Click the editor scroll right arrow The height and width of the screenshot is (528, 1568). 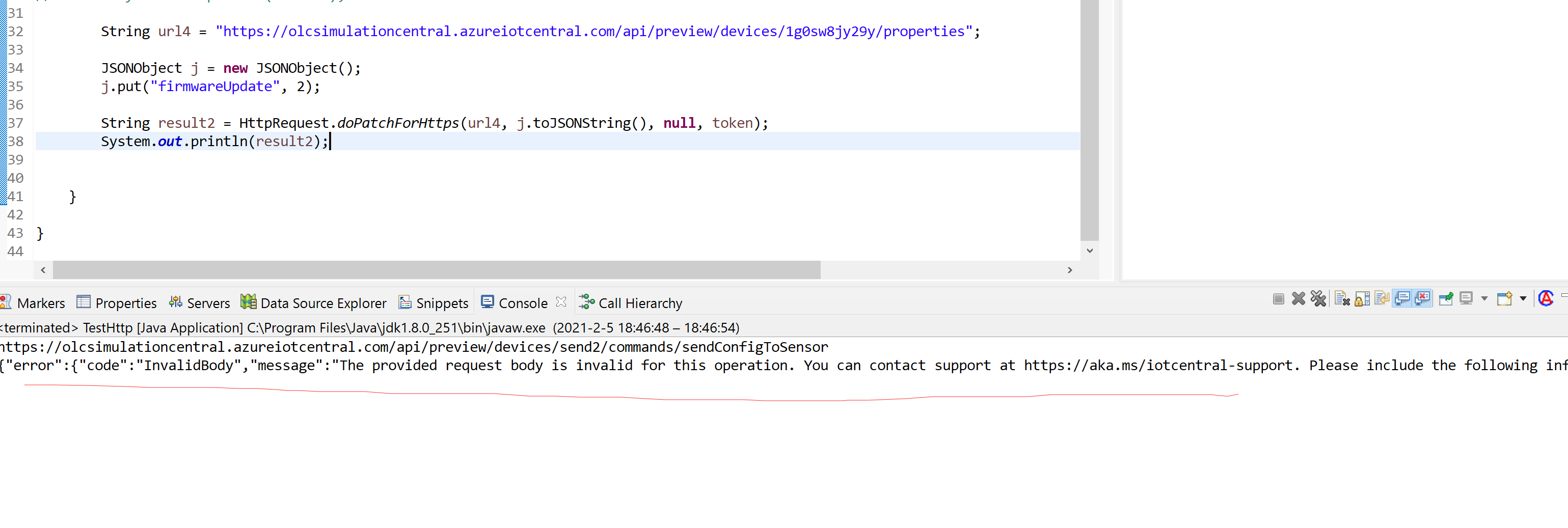[x=1069, y=270]
